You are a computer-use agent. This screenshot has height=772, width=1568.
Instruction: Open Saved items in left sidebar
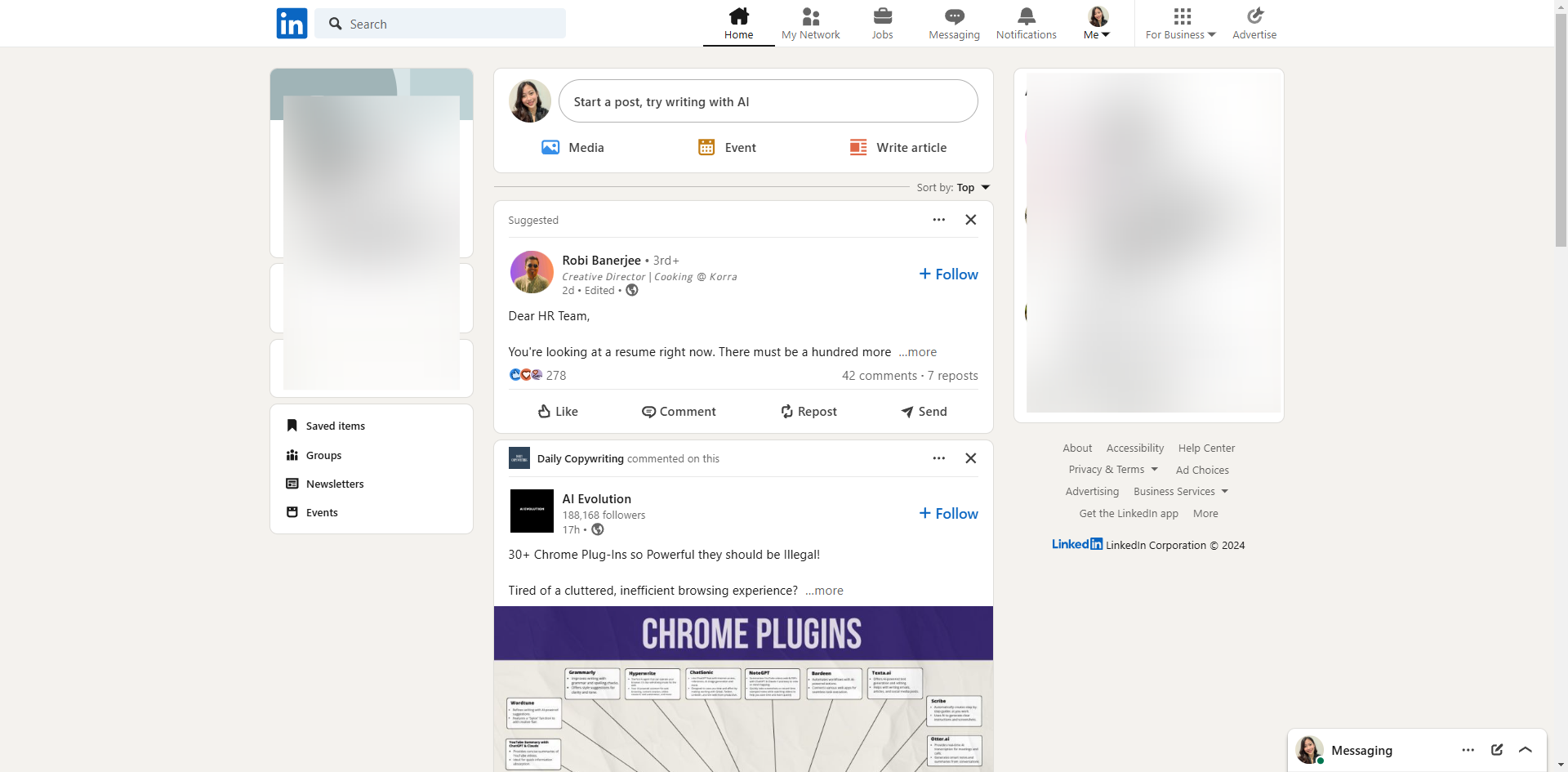(x=335, y=426)
